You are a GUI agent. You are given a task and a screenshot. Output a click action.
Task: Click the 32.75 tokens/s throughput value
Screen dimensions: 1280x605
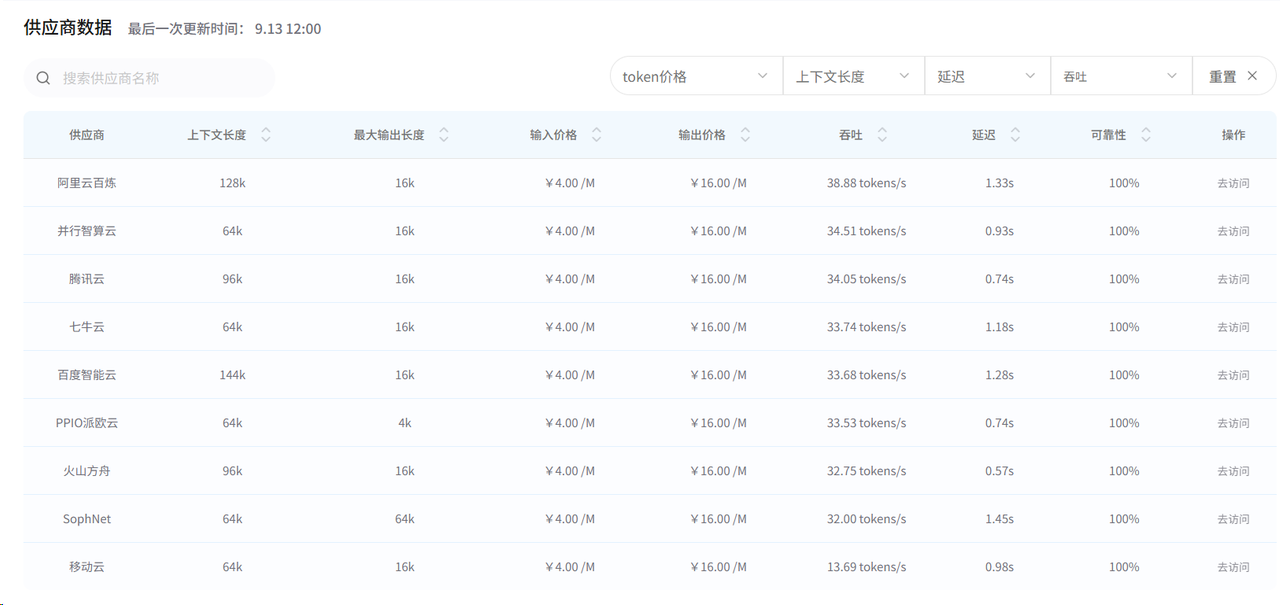[867, 471]
